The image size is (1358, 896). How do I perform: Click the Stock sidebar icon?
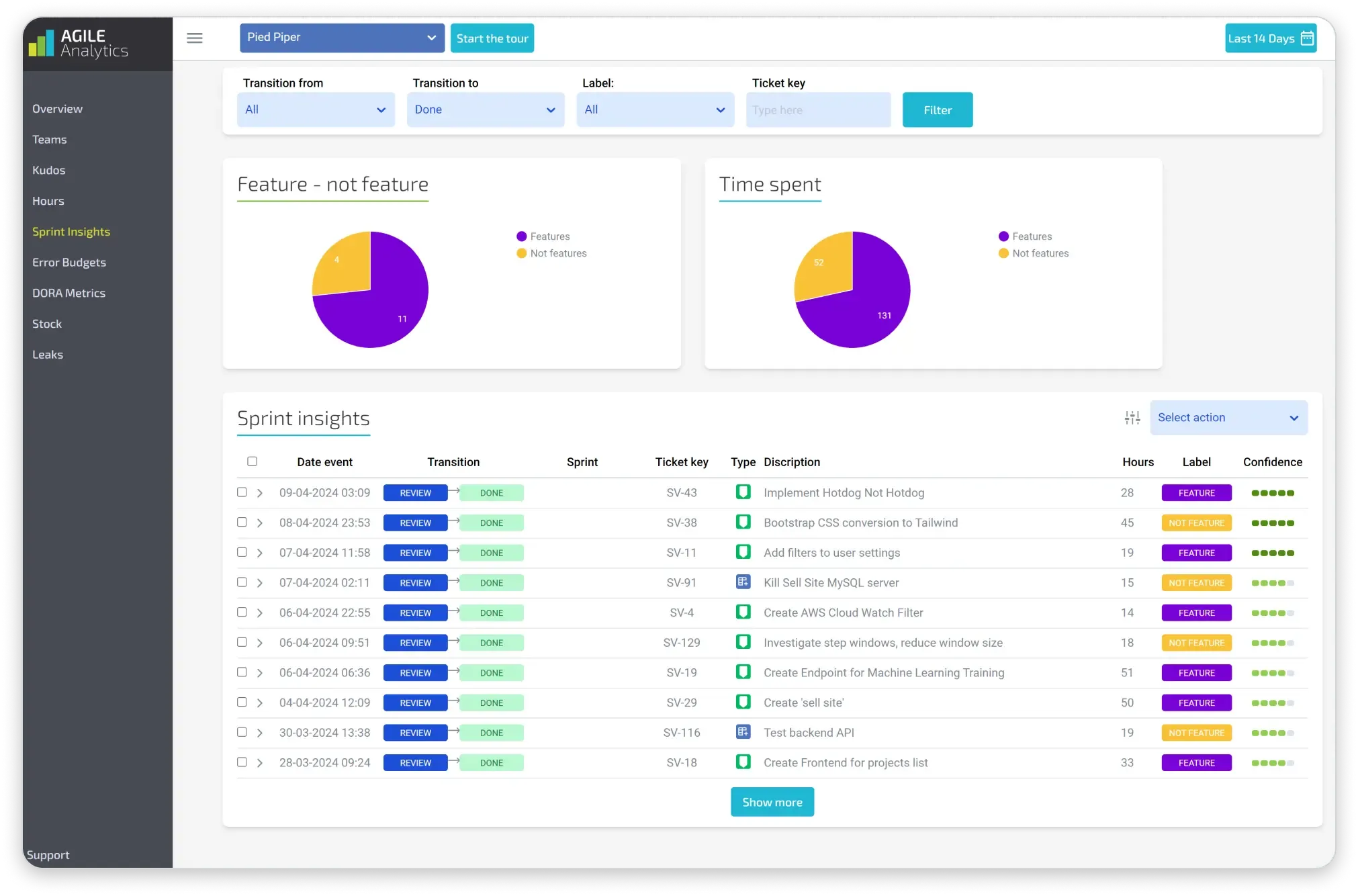(x=46, y=323)
